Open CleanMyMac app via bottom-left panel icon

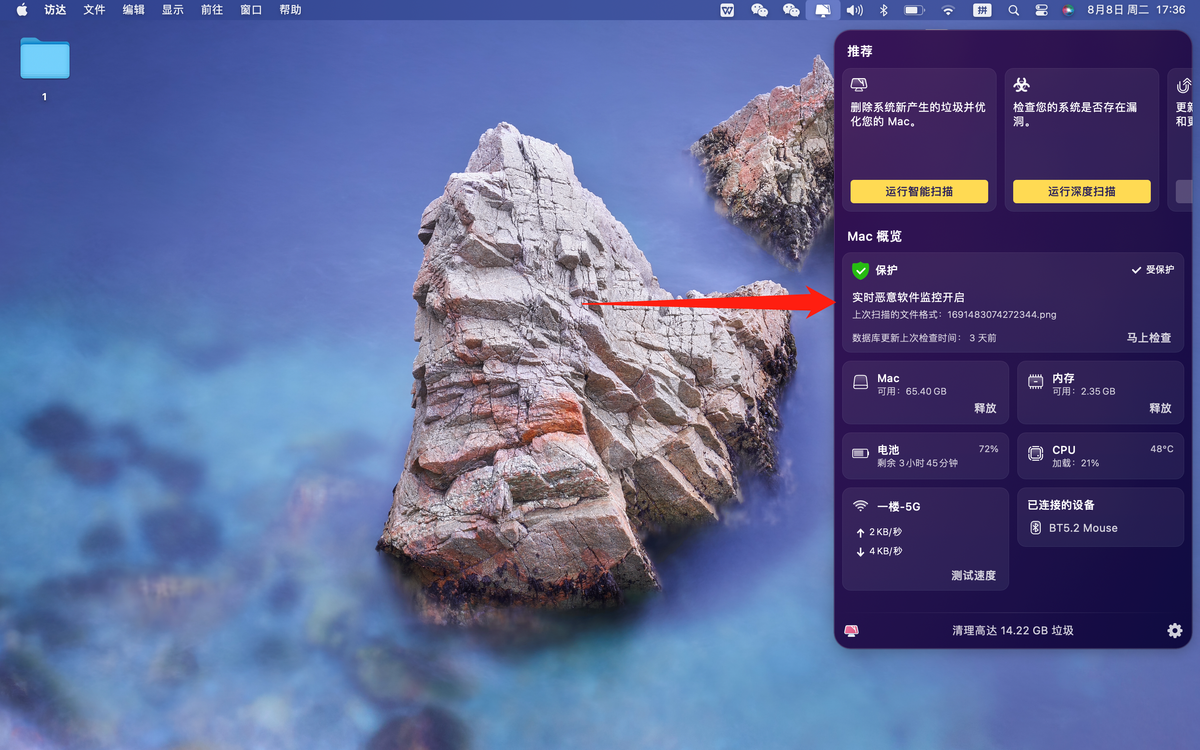click(x=852, y=630)
